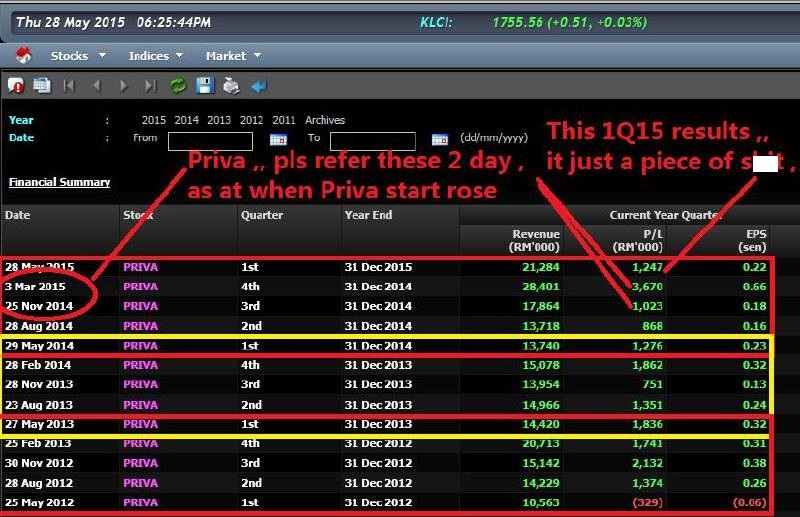
Task: Open the To date calendar picker
Action: 440,139
